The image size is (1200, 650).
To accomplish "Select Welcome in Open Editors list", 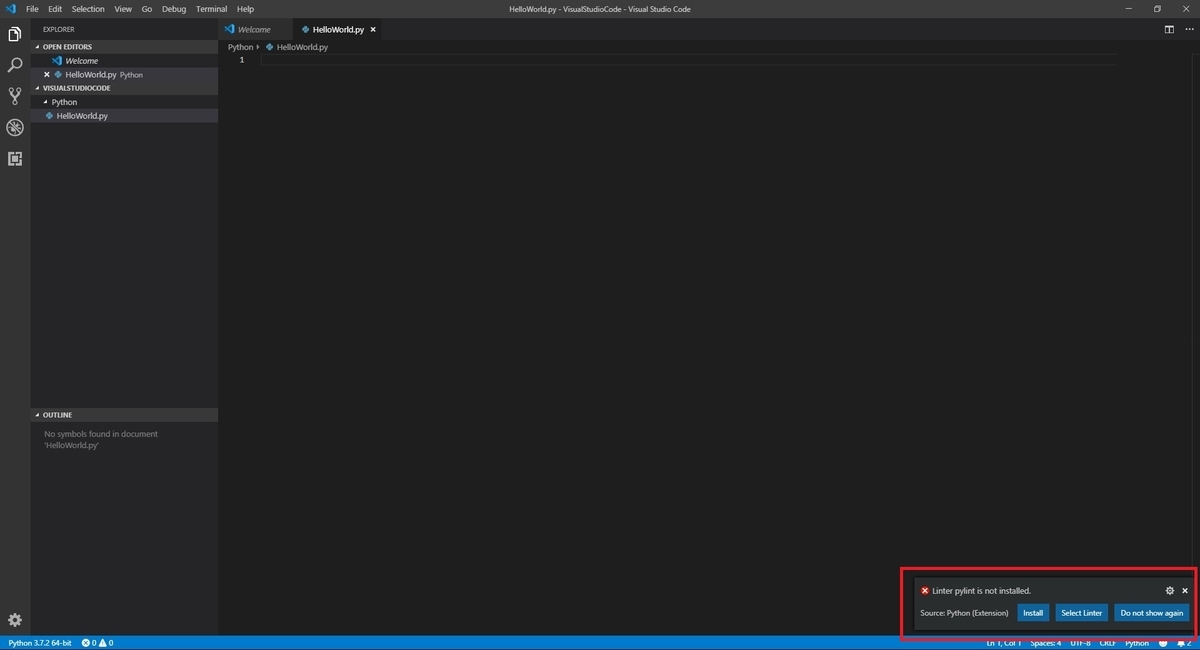I will point(124,61).
